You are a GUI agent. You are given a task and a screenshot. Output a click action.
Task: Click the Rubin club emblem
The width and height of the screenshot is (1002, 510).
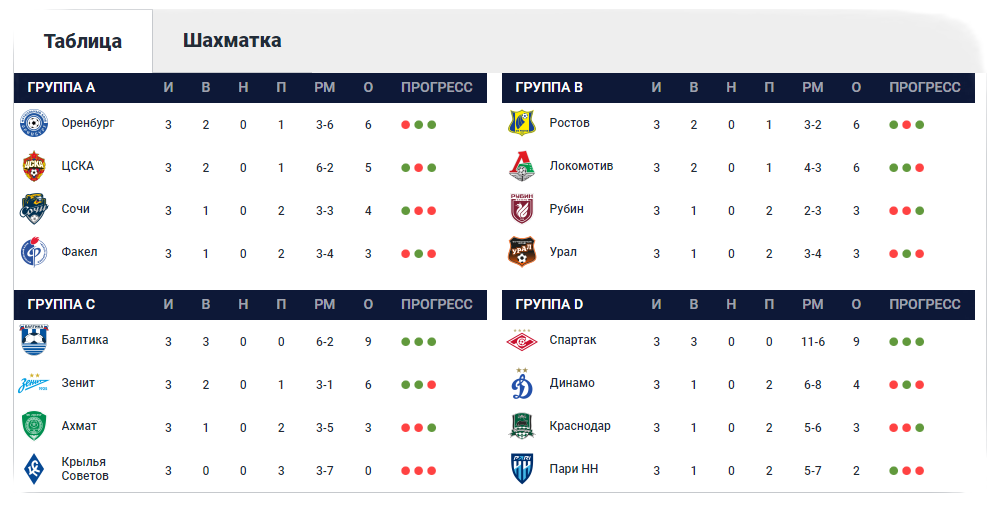pos(521,209)
